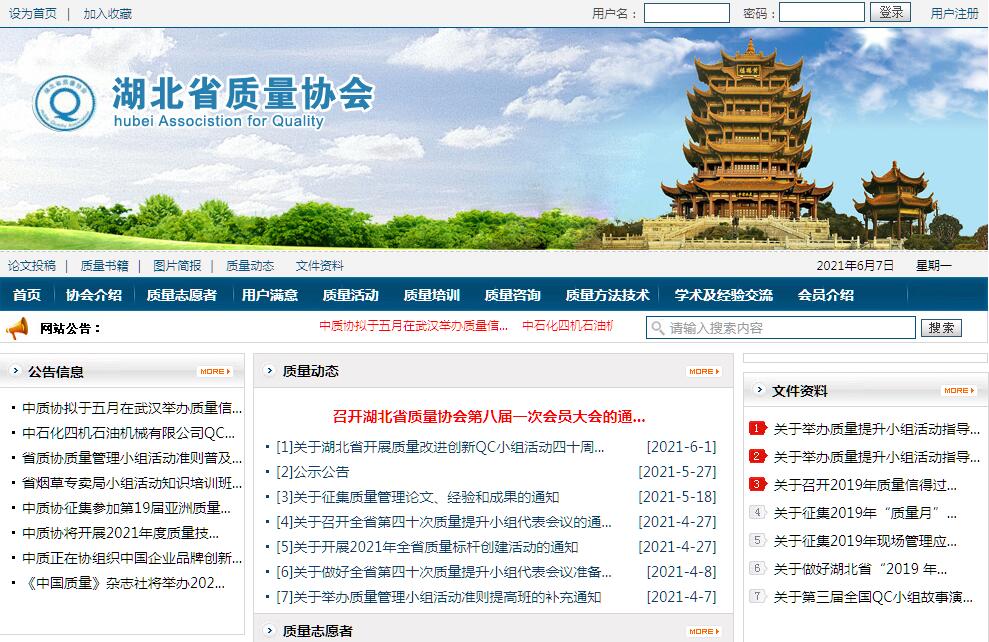Click the 密码 password input field
Screen dimensions: 989x642
point(821,13)
